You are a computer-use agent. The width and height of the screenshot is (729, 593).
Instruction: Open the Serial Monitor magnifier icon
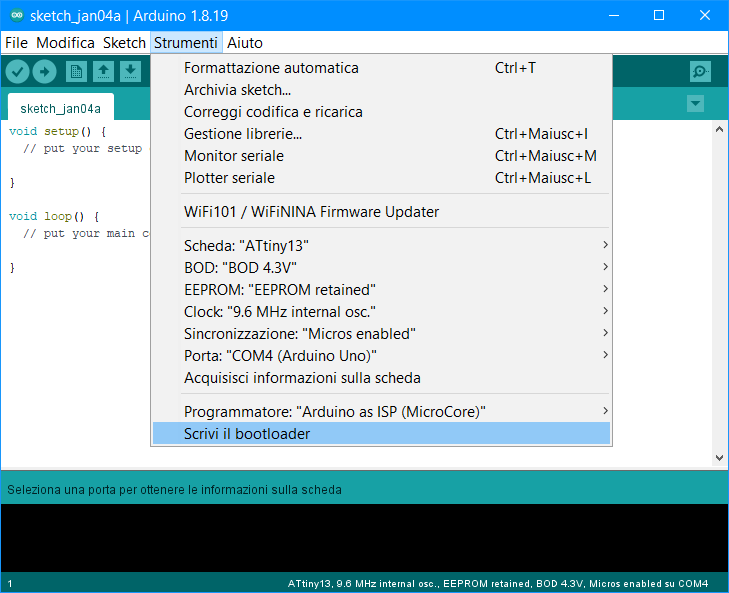click(x=700, y=71)
